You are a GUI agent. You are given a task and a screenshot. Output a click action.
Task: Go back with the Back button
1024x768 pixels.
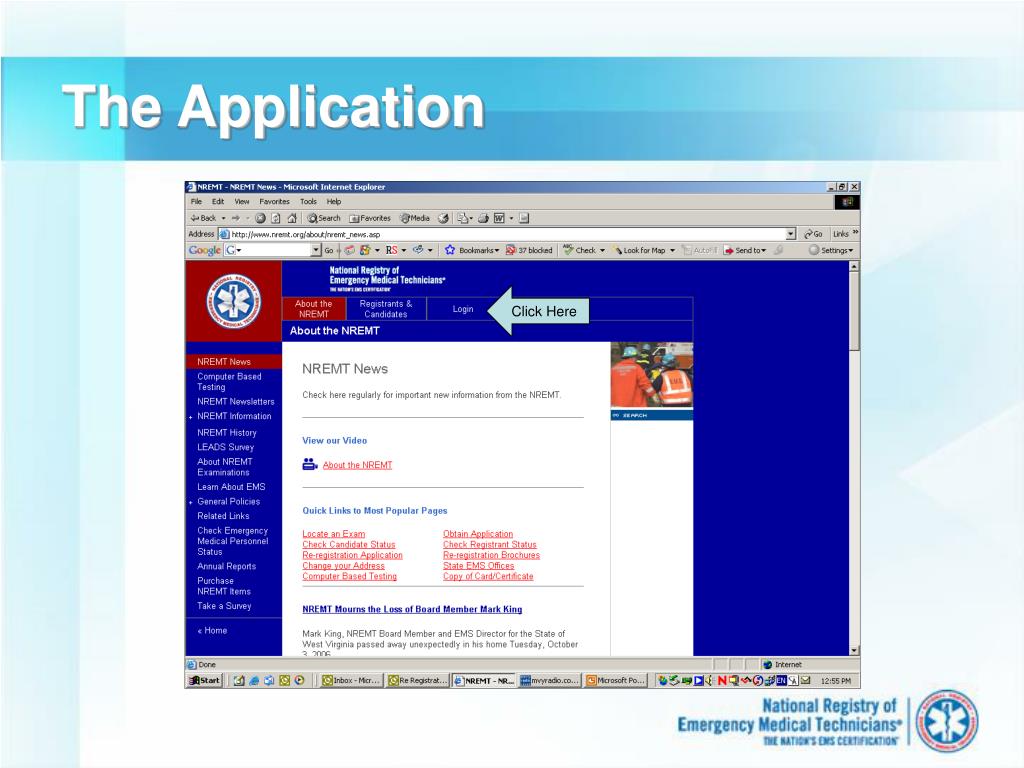pos(203,218)
